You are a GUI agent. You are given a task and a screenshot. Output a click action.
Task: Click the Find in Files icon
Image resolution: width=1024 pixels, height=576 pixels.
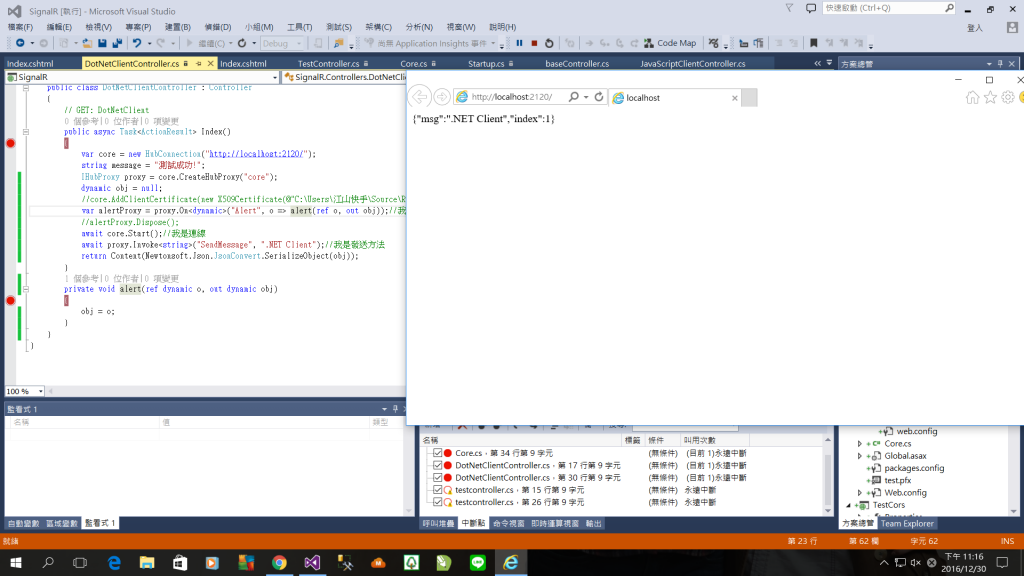[x=338, y=43]
